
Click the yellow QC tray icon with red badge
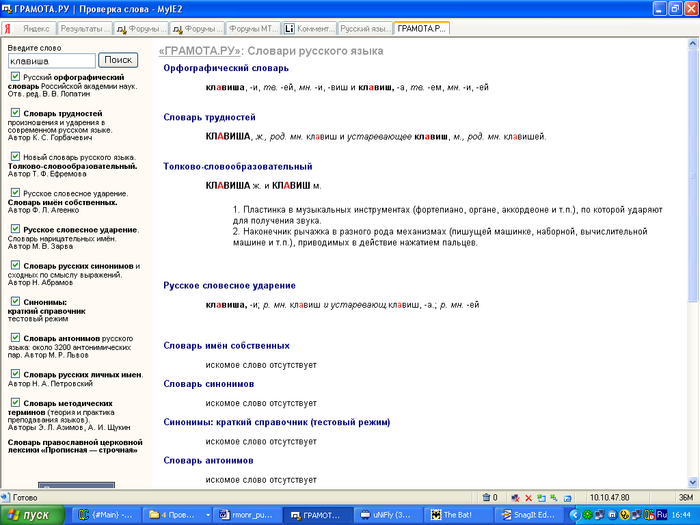[649, 515]
